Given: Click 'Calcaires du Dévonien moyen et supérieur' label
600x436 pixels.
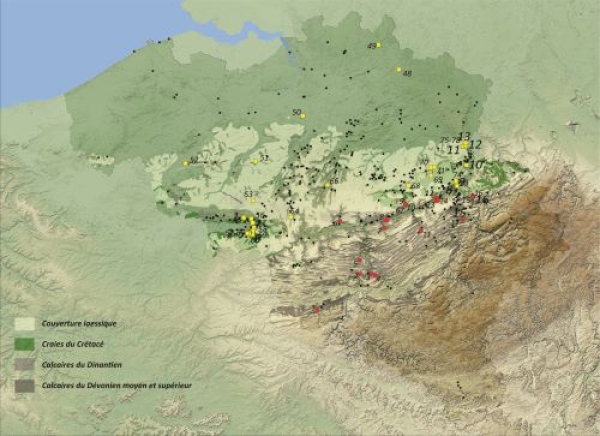Looking at the screenshot, I should (x=117, y=385).
